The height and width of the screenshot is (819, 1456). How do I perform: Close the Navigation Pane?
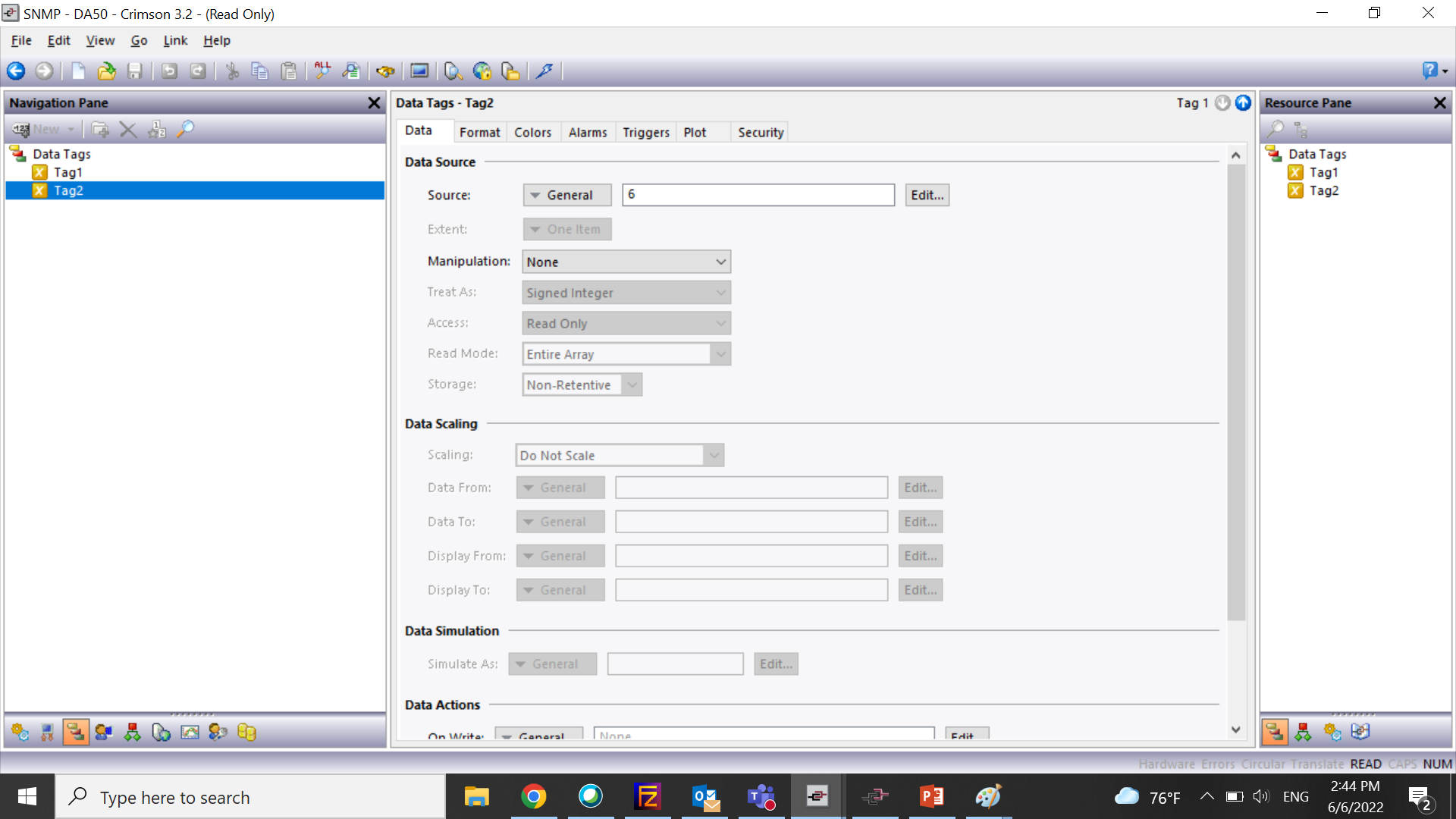(x=374, y=103)
